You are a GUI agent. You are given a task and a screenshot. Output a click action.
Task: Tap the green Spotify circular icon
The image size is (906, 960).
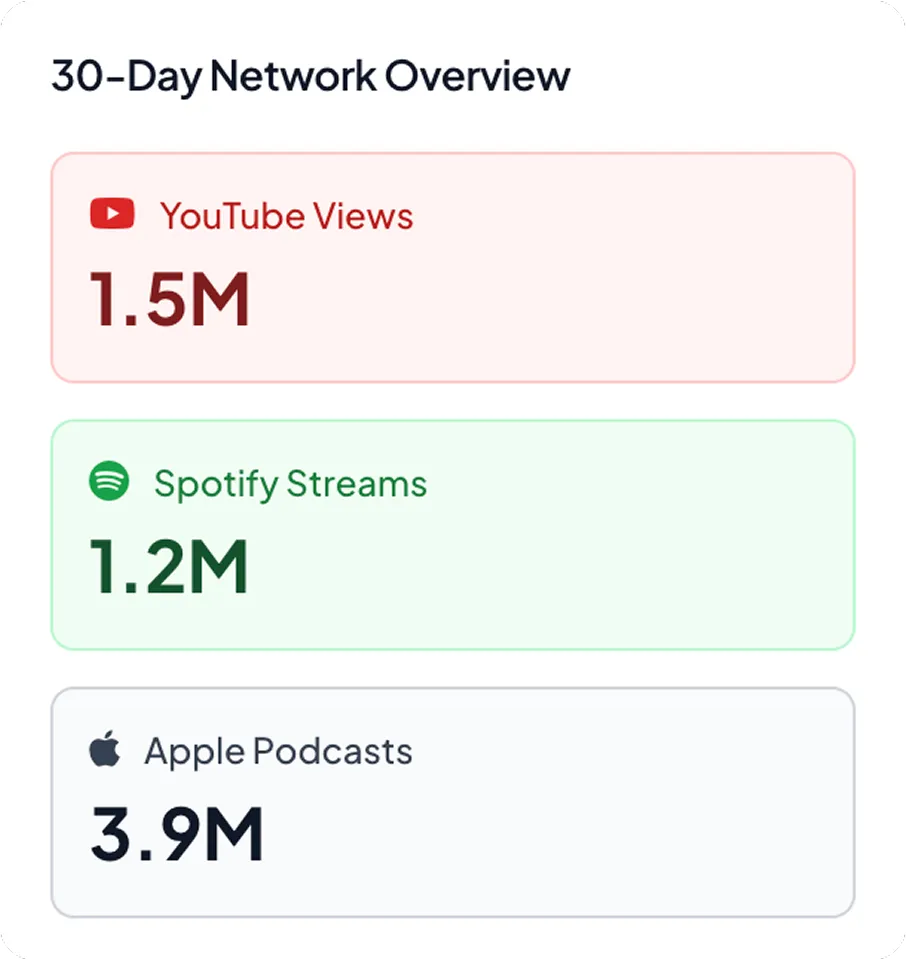(109, 481)
